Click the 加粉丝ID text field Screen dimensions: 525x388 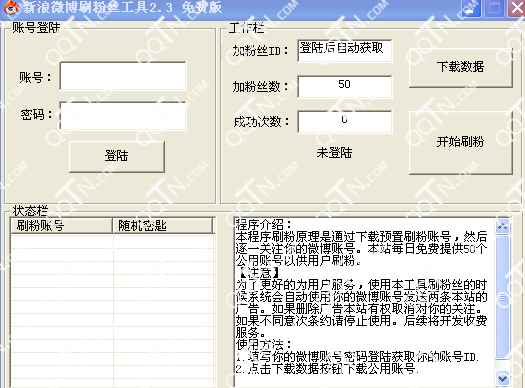click(x=345, y=51)
